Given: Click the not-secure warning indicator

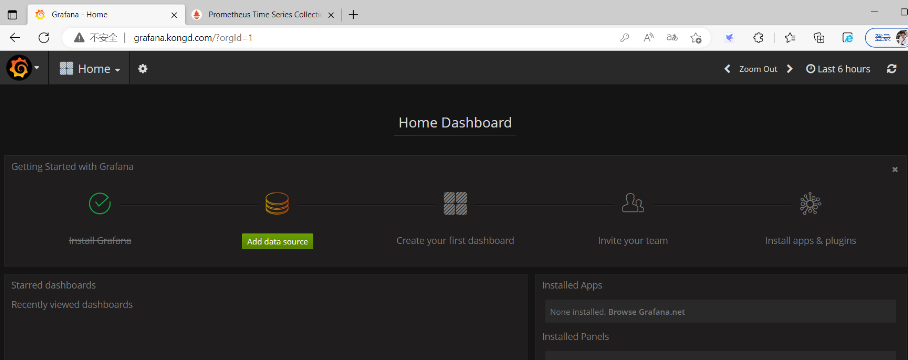Looking at the screenshot, I should click(x=96, y=38).
